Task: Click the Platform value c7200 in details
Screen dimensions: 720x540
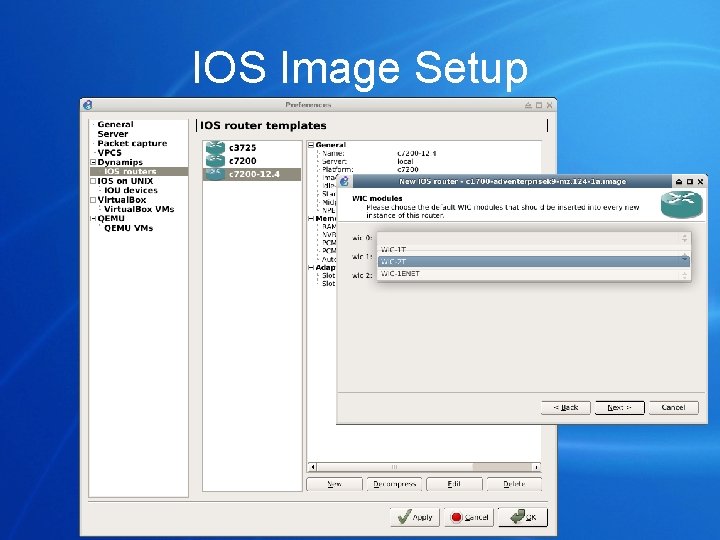Action: tap(408, 169)
